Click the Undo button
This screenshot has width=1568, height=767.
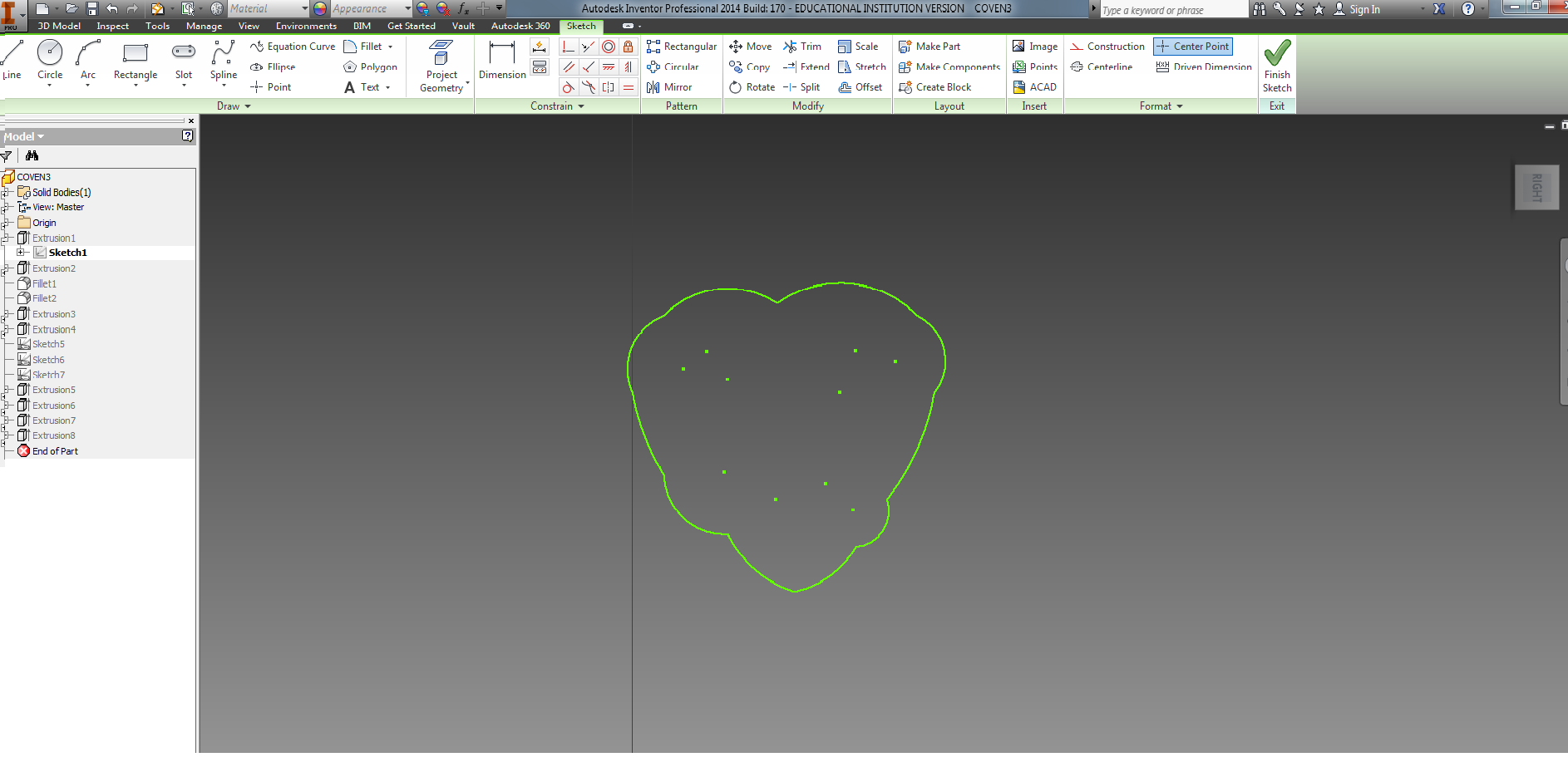tap(111, 9)
